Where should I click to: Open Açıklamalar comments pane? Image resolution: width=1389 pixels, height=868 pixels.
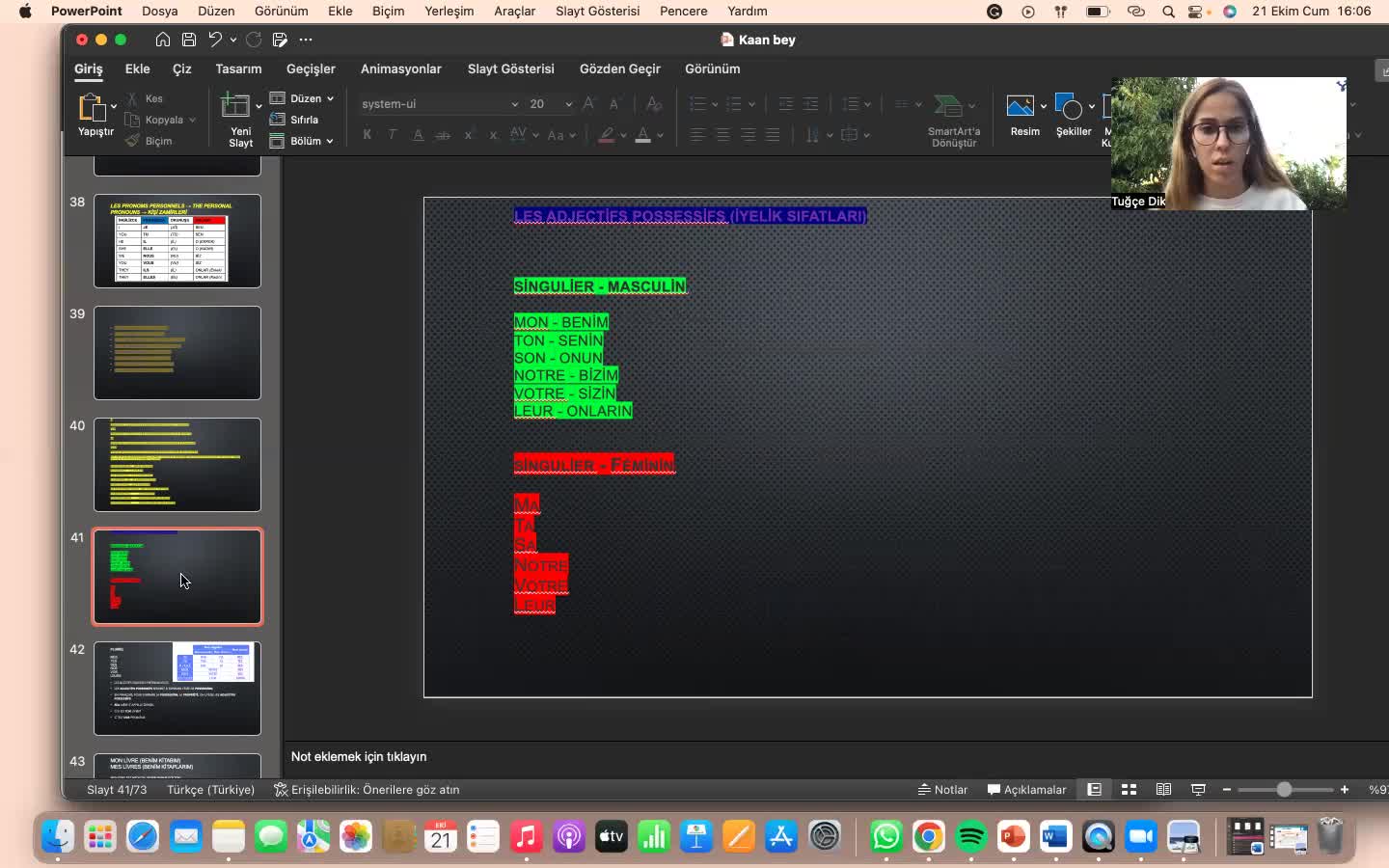[1026, 790]
